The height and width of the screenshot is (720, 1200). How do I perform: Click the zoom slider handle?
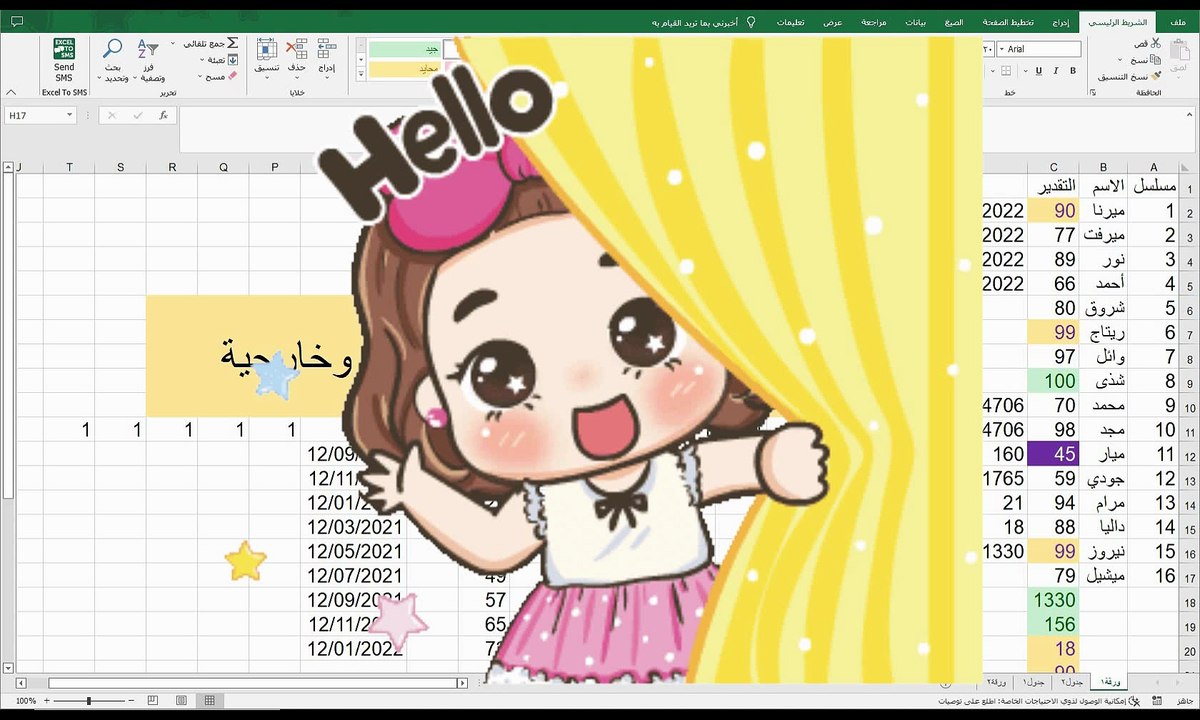(x=89, y=701)
